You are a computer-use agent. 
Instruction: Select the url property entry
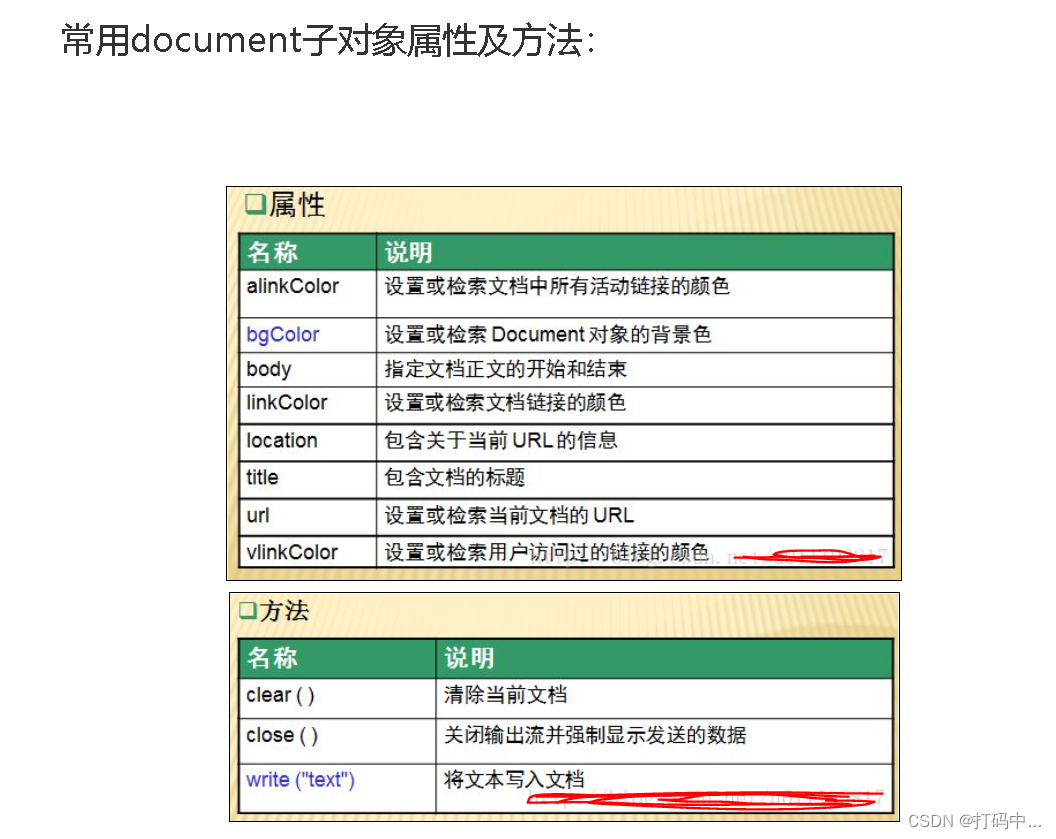coord(256,516)
